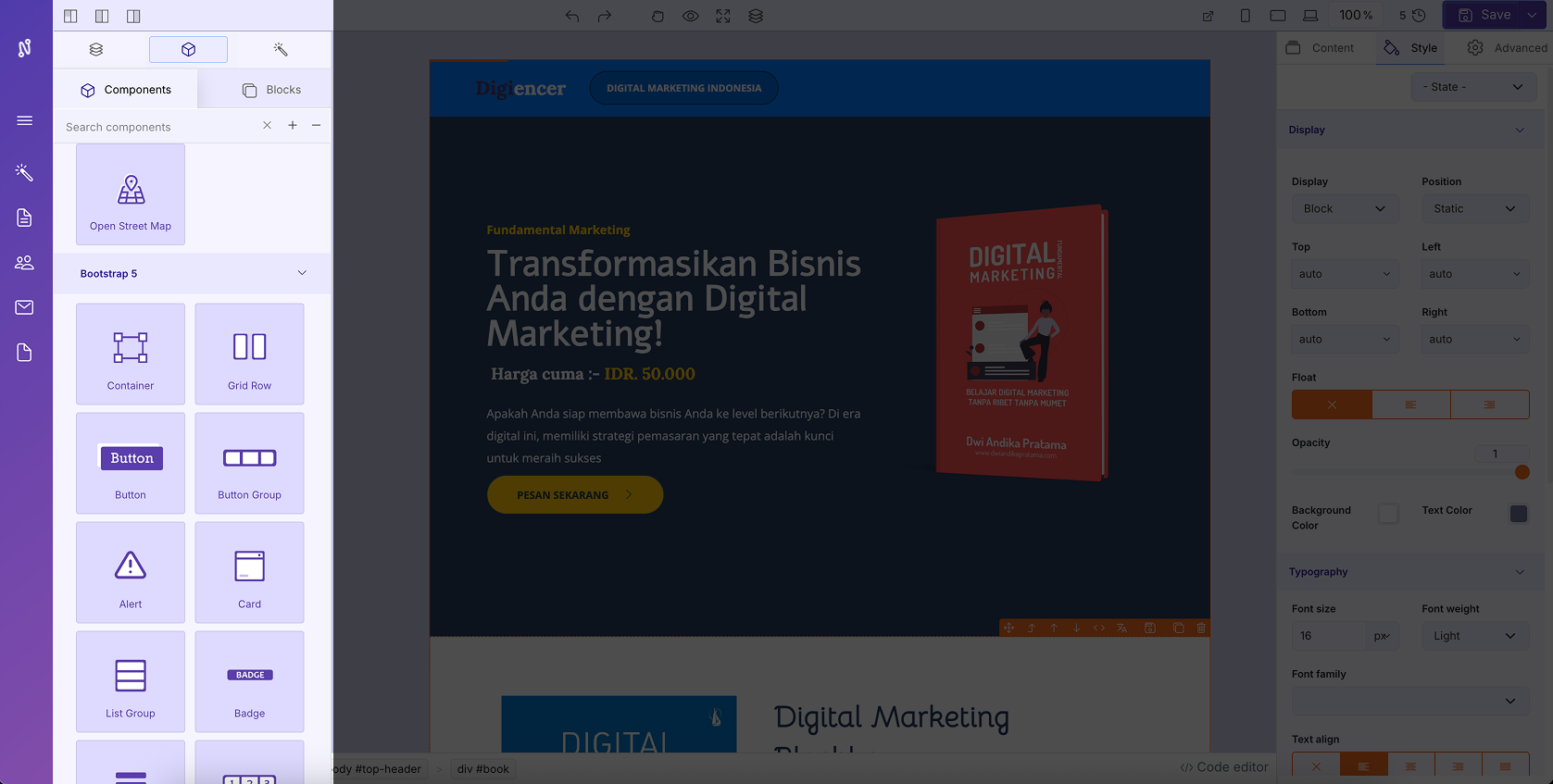Open the Font weight Light dropdown
Viewport: 1553px width, 784px height.
click(x=1474, y=636)
